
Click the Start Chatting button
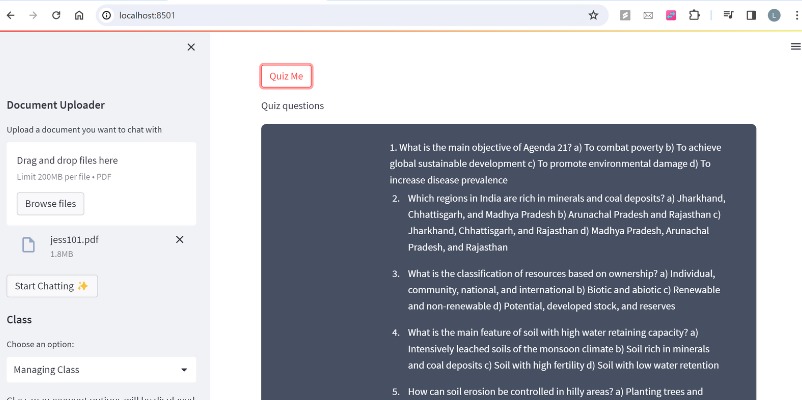click(x=52, y=286)
